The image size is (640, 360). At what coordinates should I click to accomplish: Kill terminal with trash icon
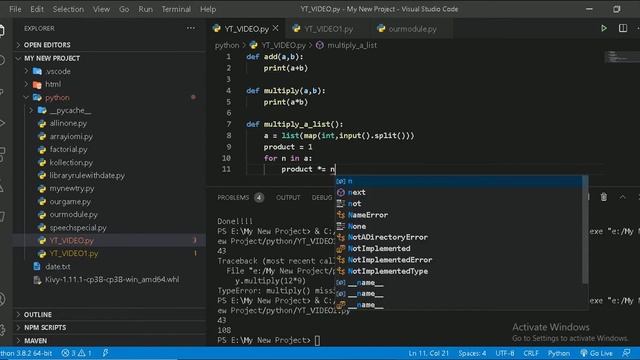click(604, 197)
